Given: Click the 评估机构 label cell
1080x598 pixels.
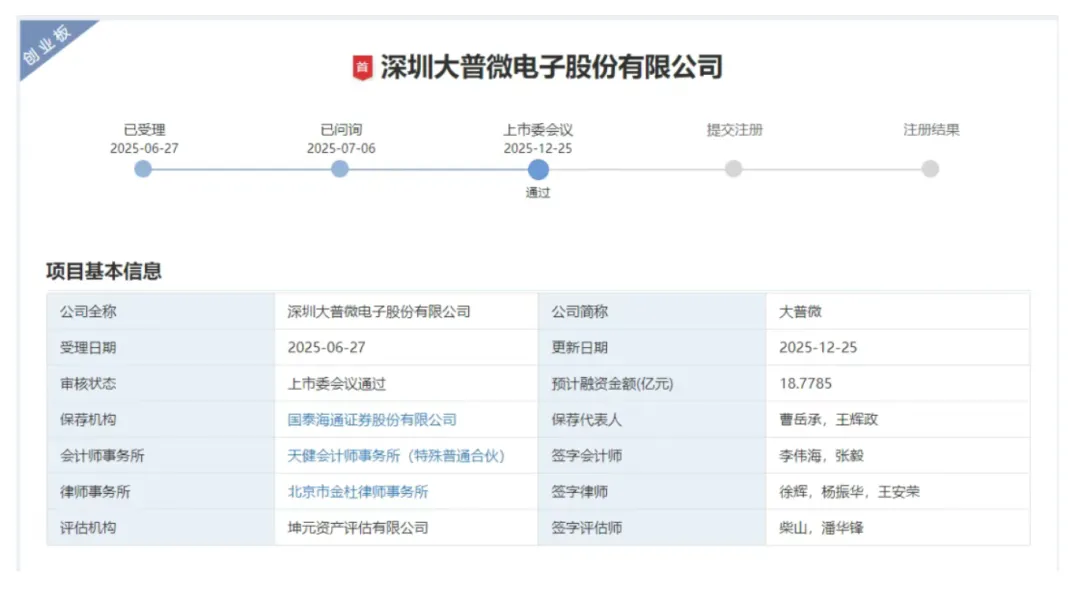Looking at the screenshot, I should tap(160, 528).
